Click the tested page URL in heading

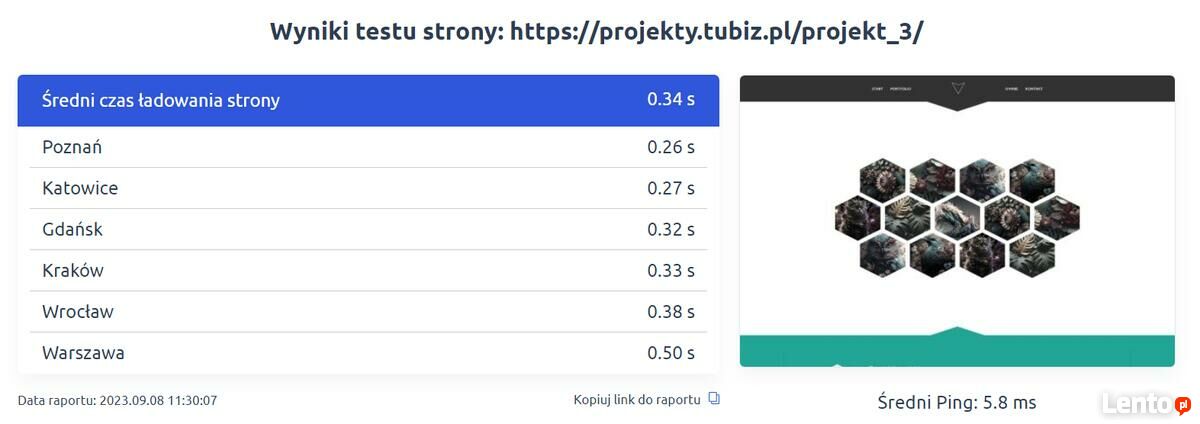[x=716, y=31]
